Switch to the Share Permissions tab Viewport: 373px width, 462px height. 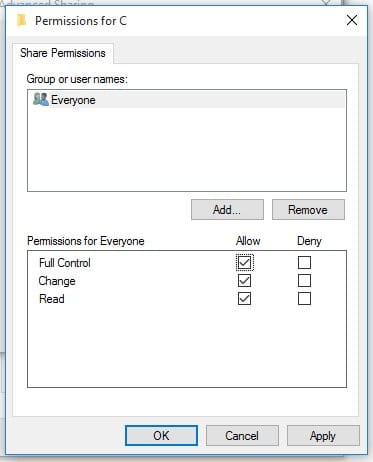63,53
